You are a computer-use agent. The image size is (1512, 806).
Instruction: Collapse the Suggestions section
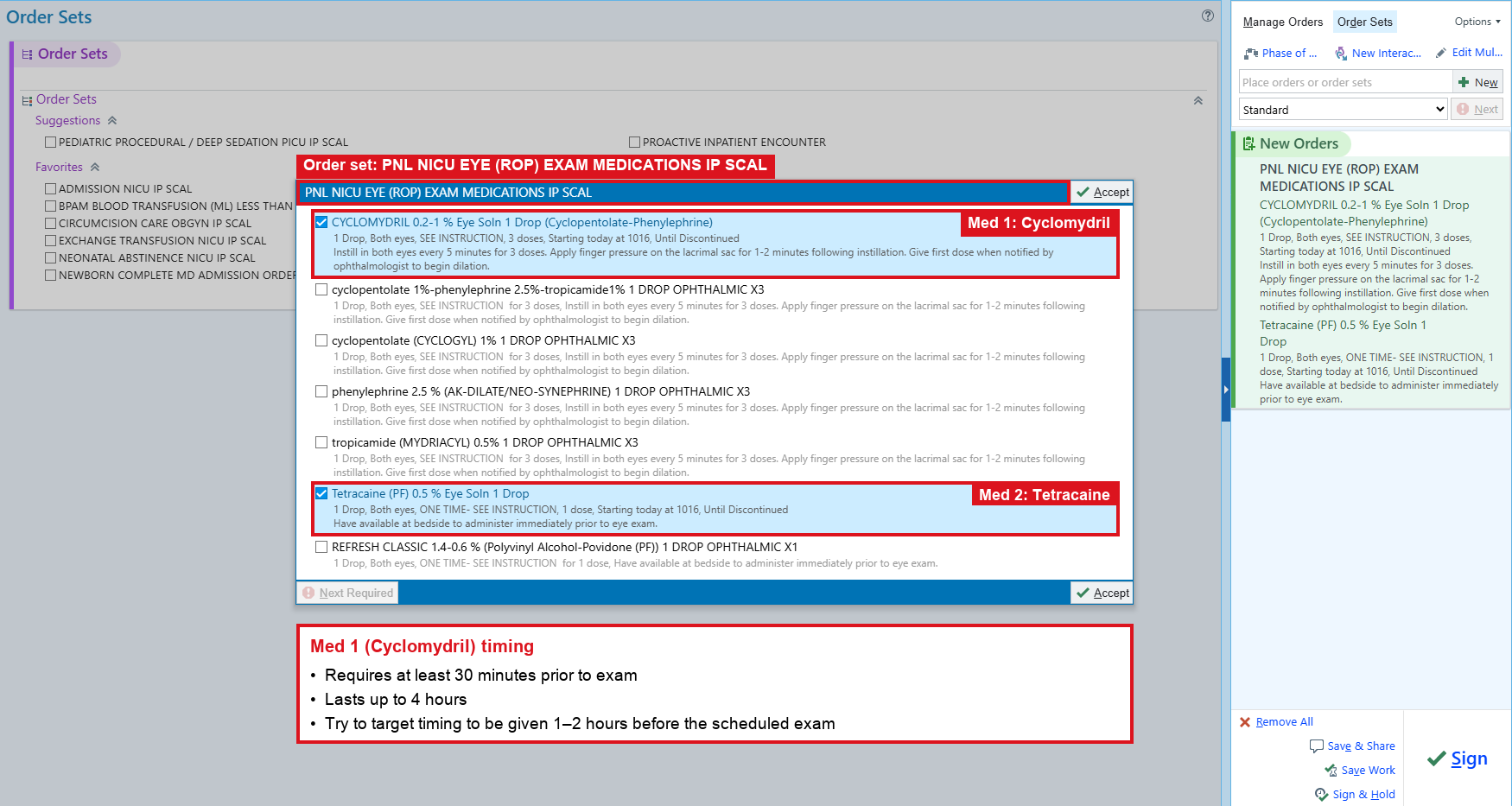pyautogui.click(x=112, y=121)
